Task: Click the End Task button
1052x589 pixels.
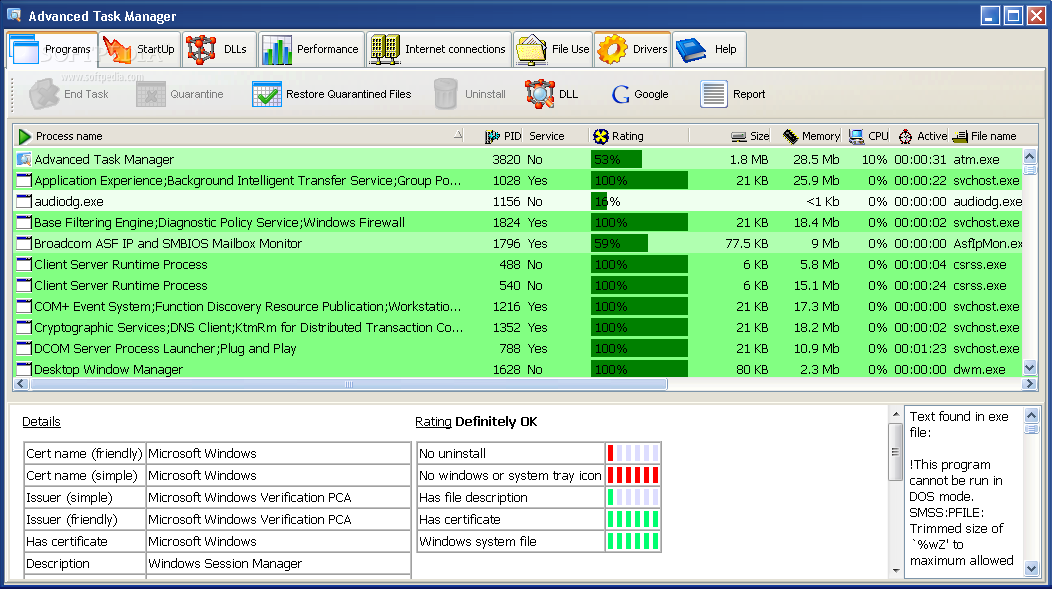Action: [x=69, y=94]
